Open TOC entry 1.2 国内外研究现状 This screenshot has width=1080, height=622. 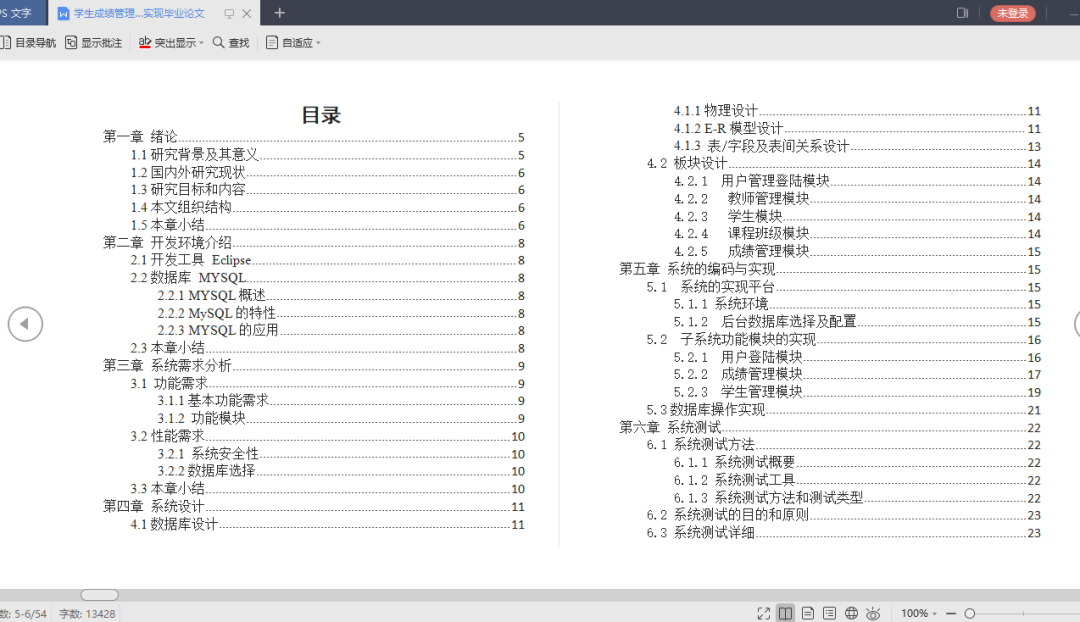(327, 172)
